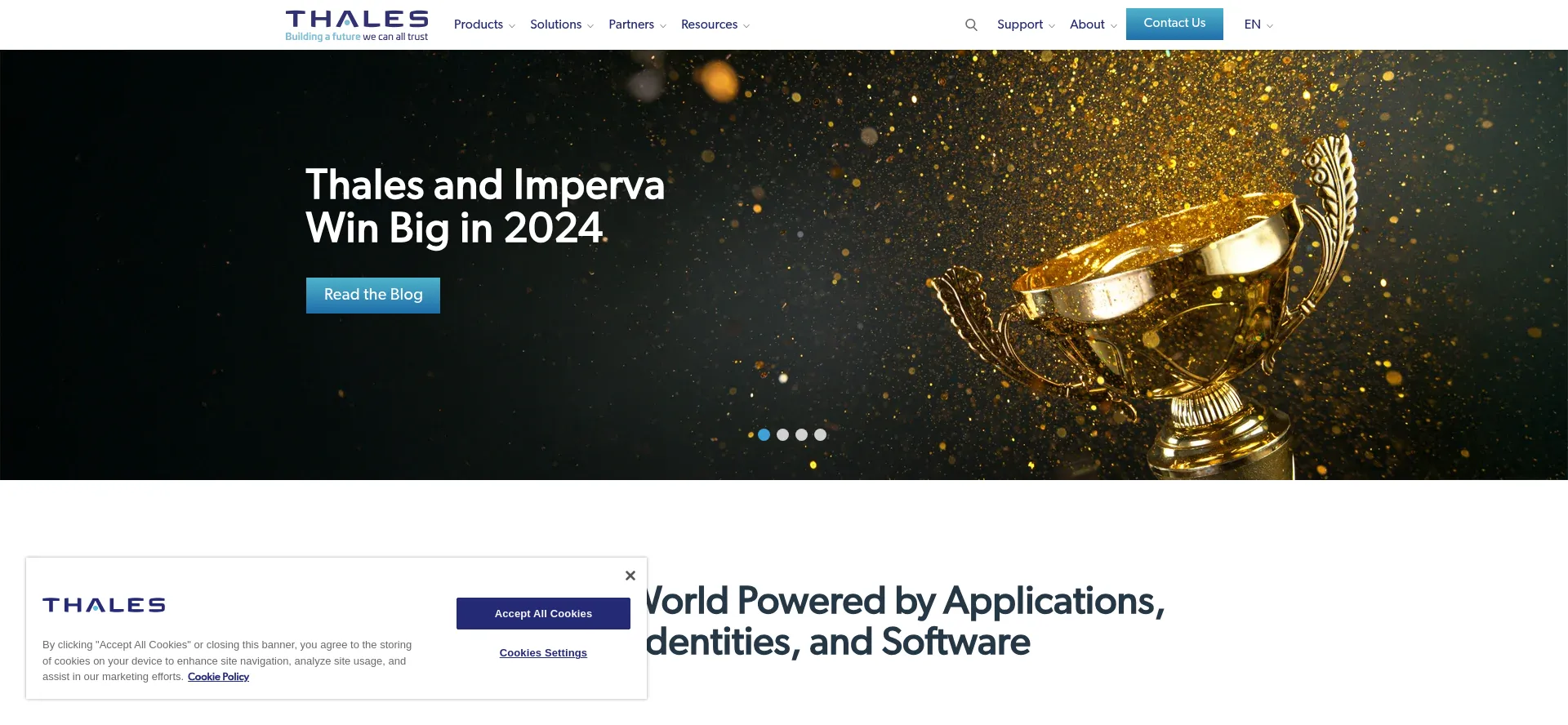Close the cookie banner with X
The height and width of the screenshot is (725, 1568).
click(630, 576)
